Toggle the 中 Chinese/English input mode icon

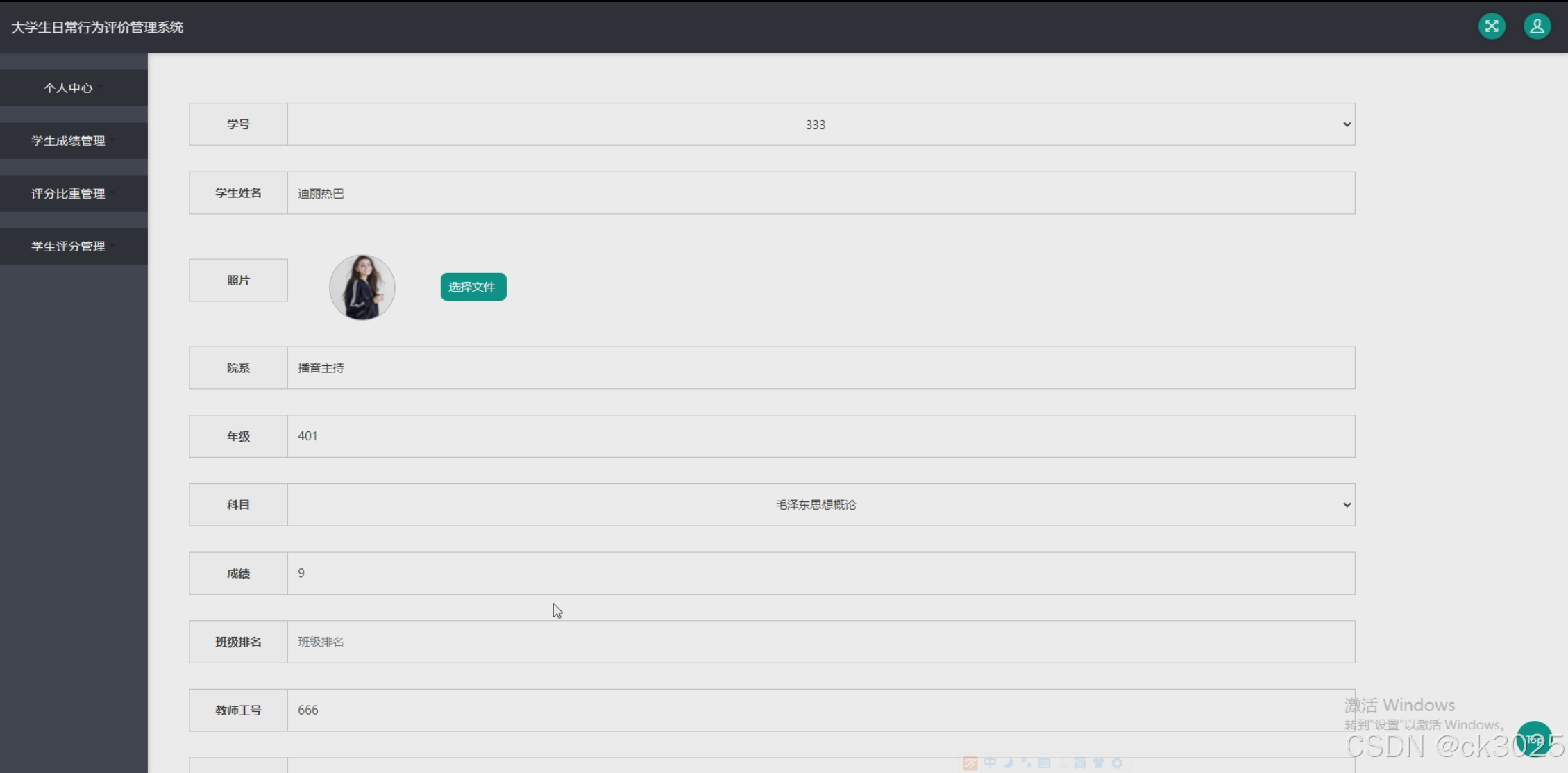click(x=990, y=763)
